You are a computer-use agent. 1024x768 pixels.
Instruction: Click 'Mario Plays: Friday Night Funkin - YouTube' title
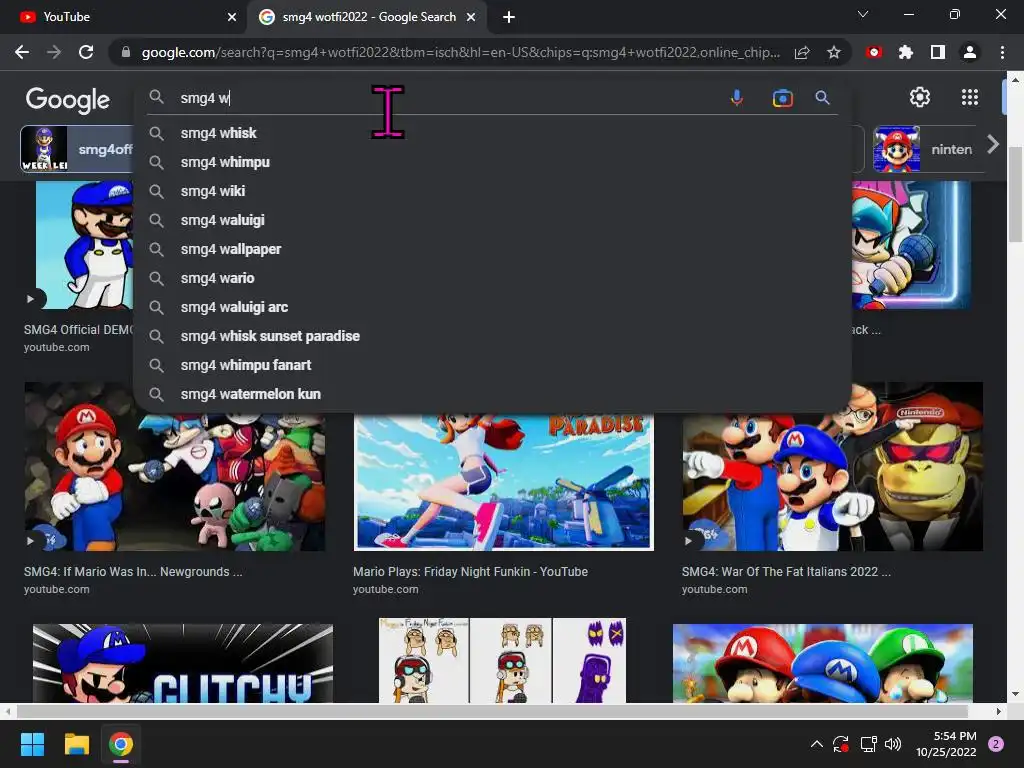click(470, 571)
